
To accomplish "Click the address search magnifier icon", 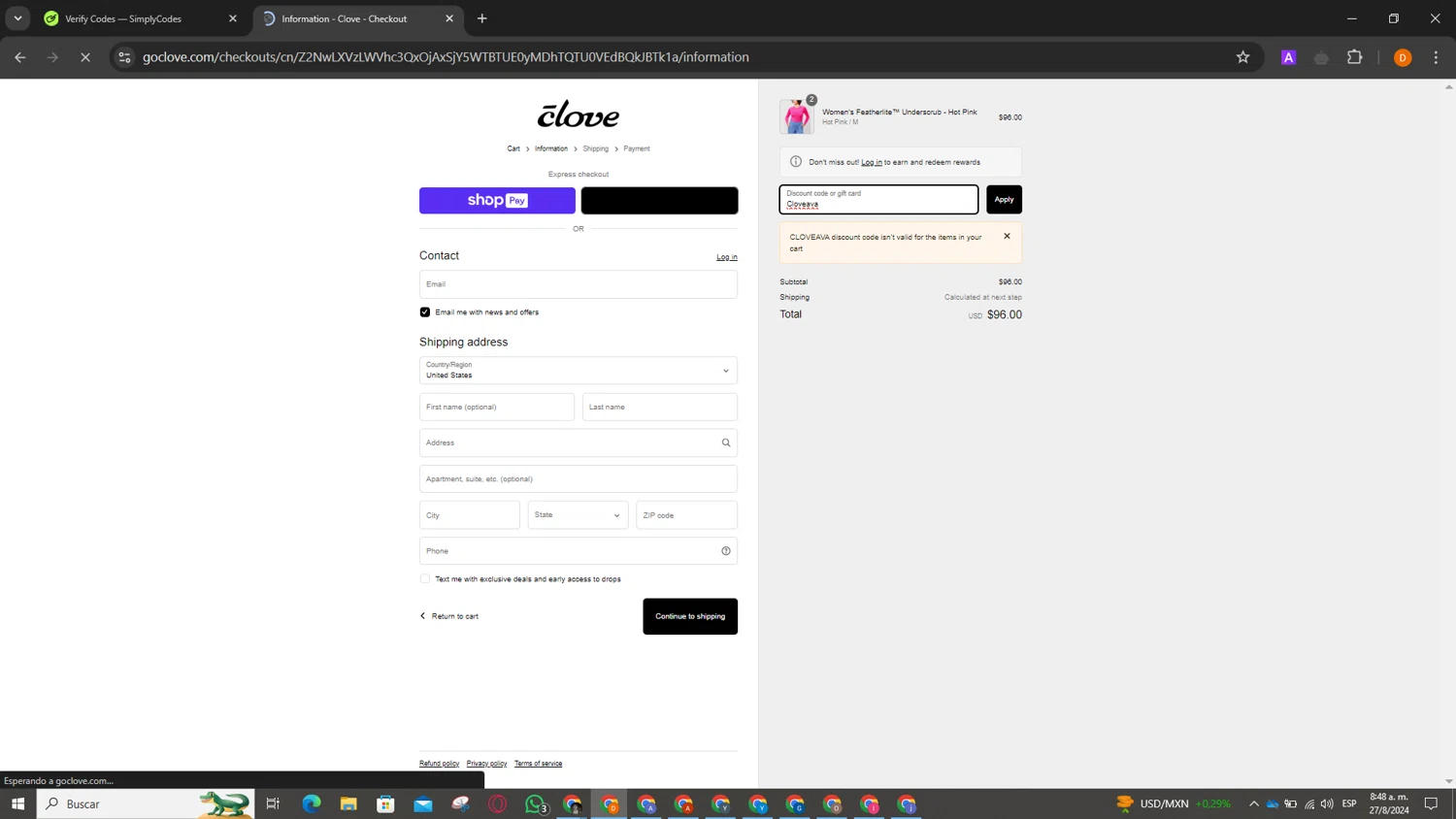I will (x=726, y=442).
